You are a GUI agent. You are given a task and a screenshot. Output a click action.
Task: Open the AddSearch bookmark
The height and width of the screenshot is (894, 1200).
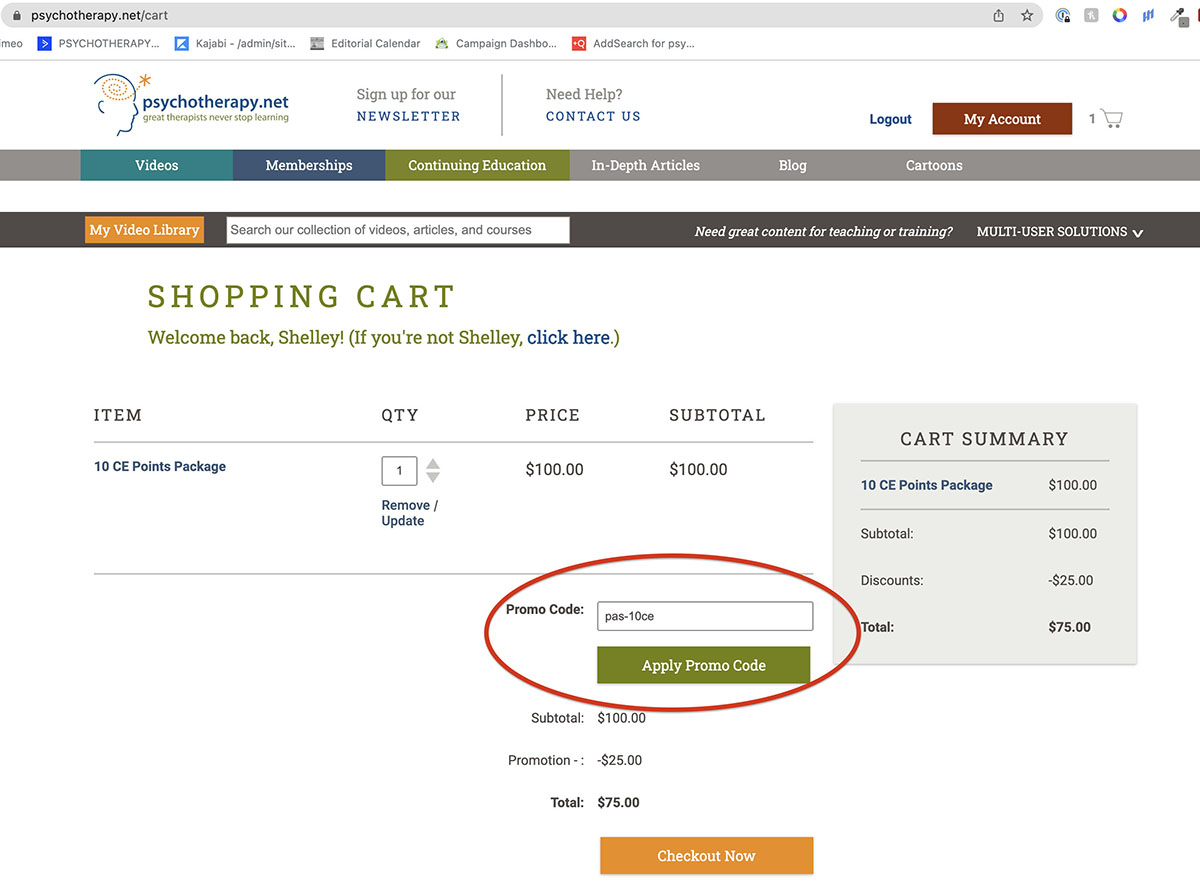point(633,43)
